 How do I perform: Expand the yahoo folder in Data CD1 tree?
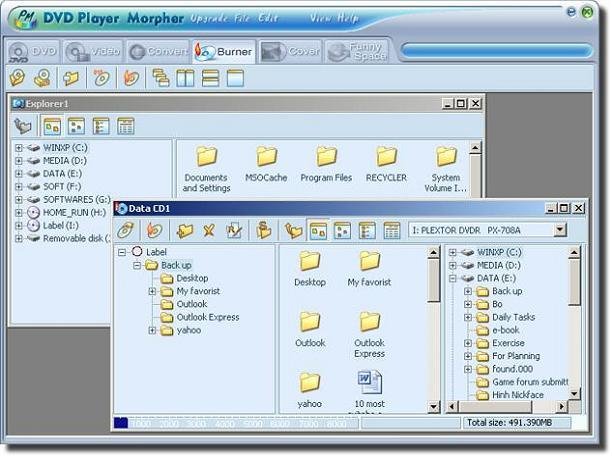(152, 330)
